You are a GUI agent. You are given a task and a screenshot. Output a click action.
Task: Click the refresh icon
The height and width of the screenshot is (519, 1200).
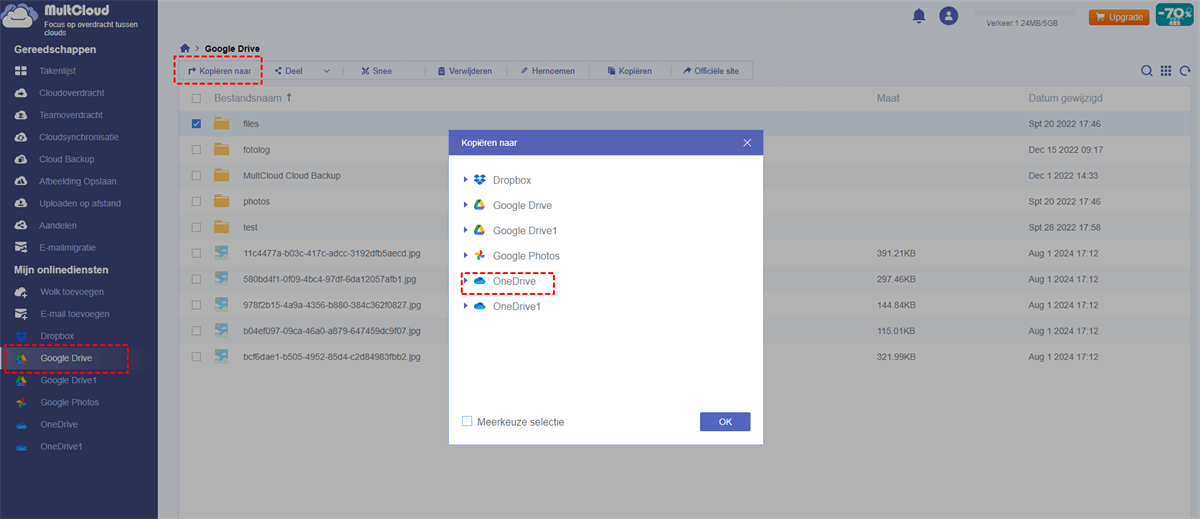tap(1185, 71)
